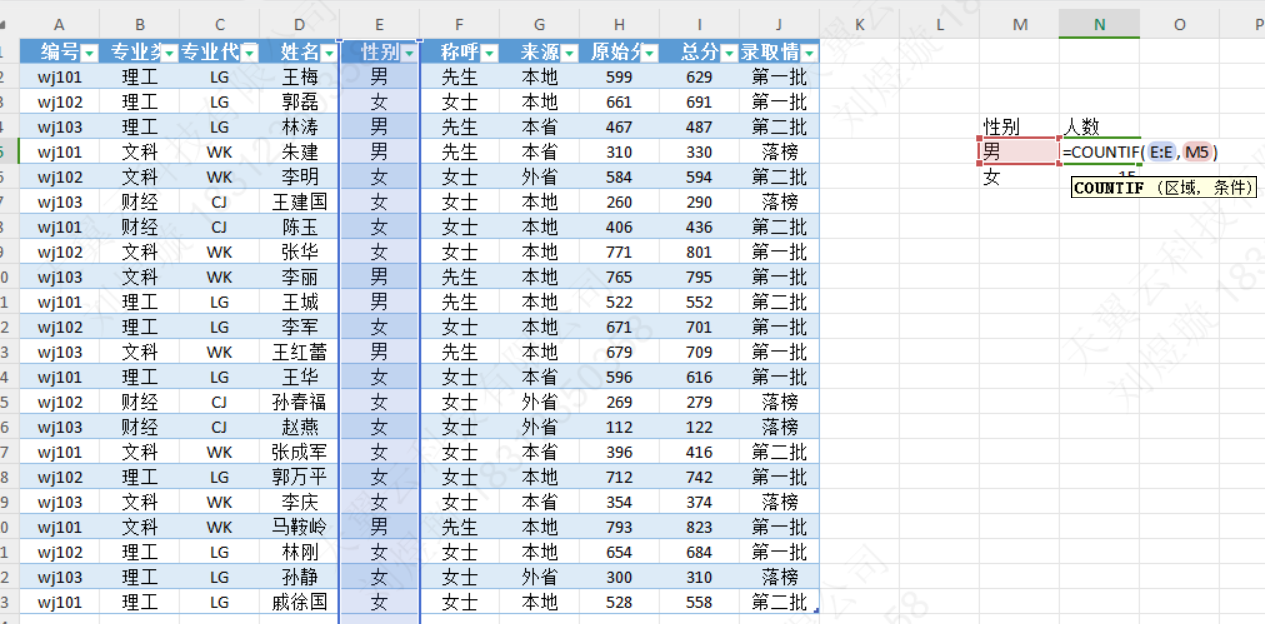Screen dimensions: 1265x624
Task: Open the 原始分 filter dropdown
Action: point(649,53)
